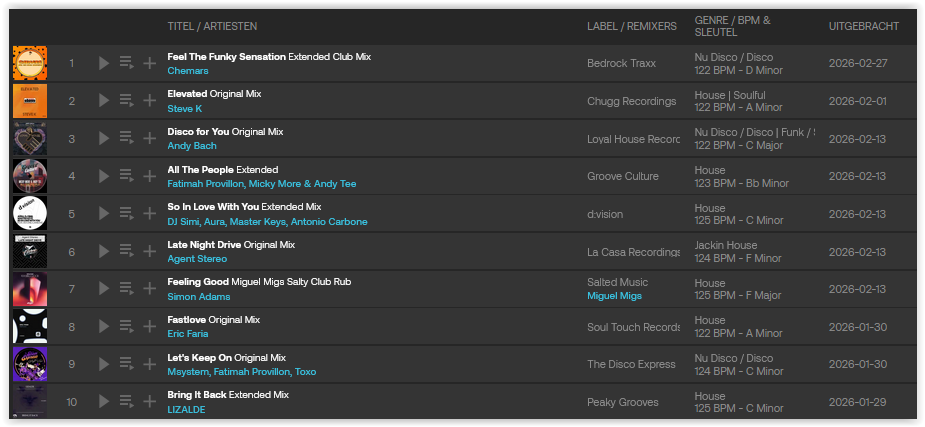Open the Bedrock Traxx label page
This screenshot has width=925, height=427.
point(621,64)
